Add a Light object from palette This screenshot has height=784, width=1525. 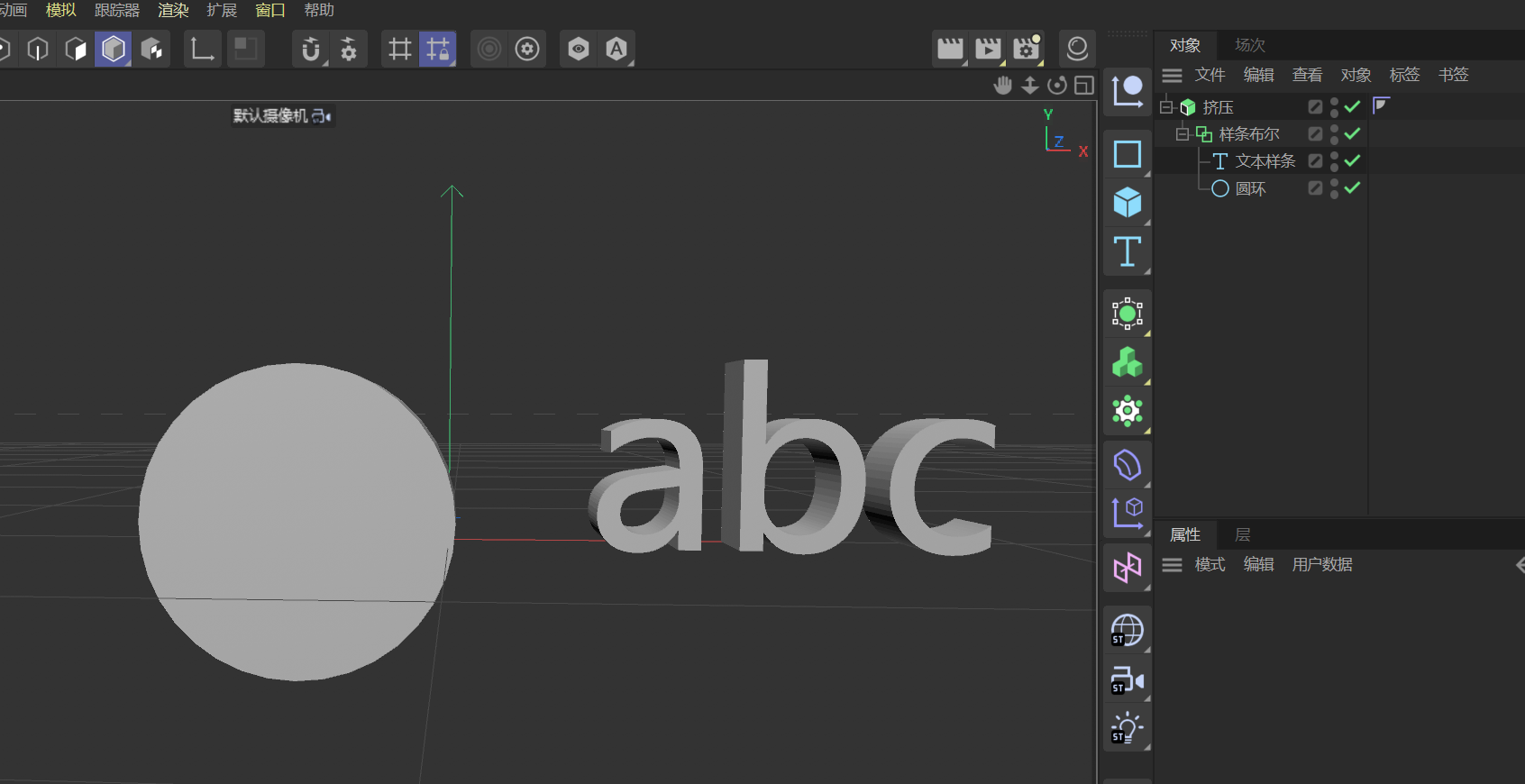pyautogui.click(x=1127, y=728)
